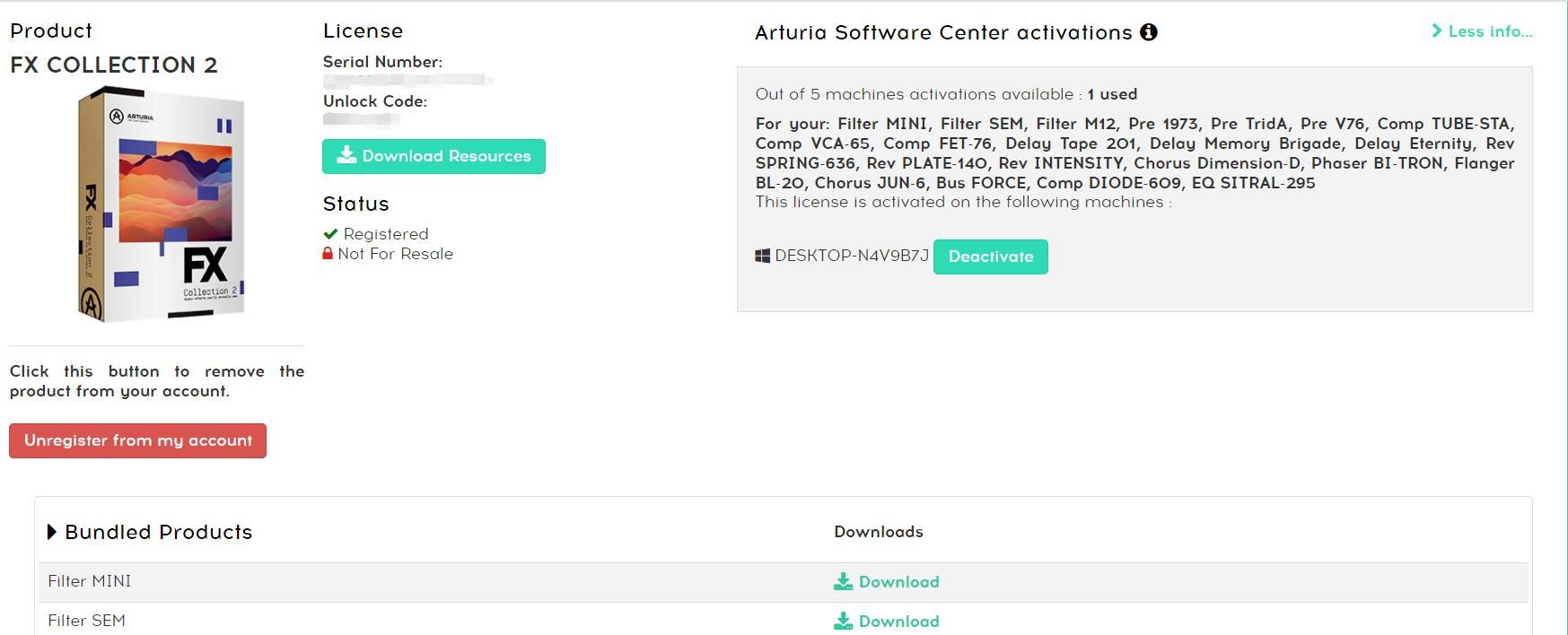Click the red lock Not For Resale icon

pos(328,254)
